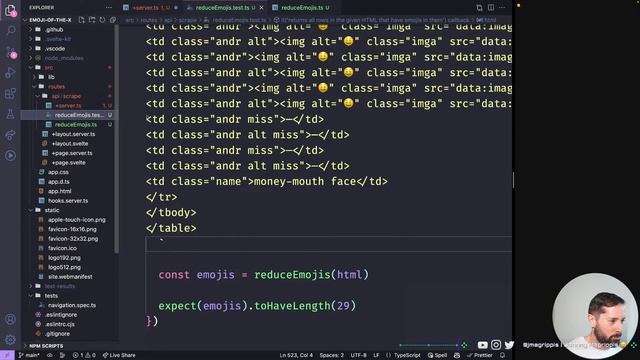Open the Live Share activity bar icon
Viewport: 640px width, 360px height.
click(10, 135)
